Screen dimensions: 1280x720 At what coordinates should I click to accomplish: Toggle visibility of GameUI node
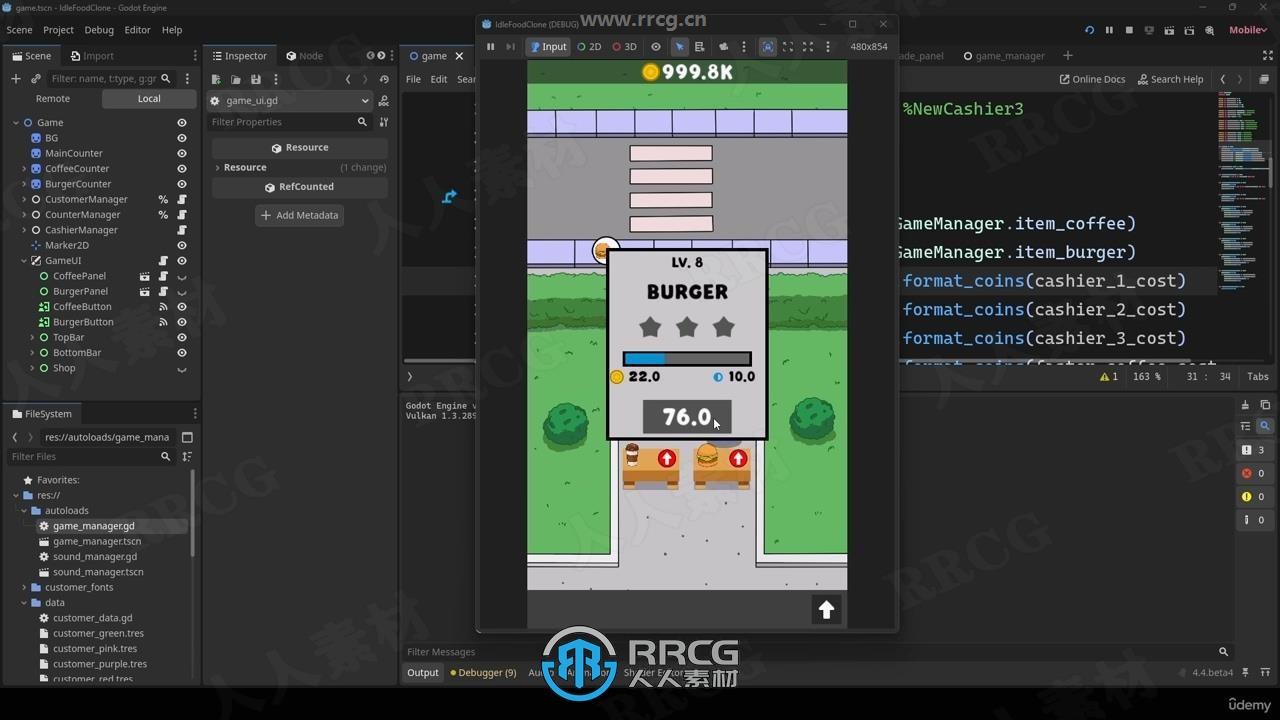tap(182, 260)
